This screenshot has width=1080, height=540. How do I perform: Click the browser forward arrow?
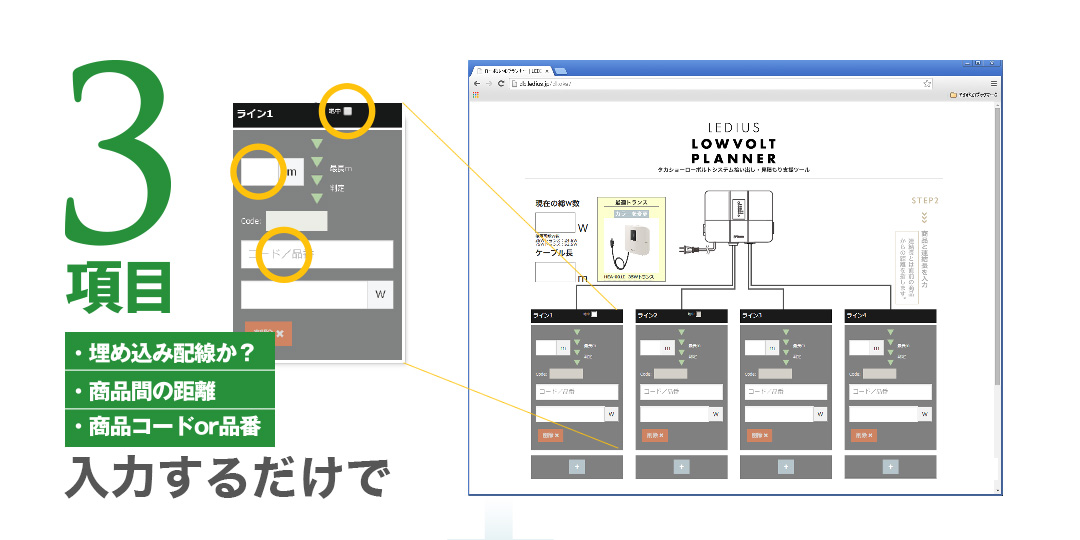pos(488,83)
